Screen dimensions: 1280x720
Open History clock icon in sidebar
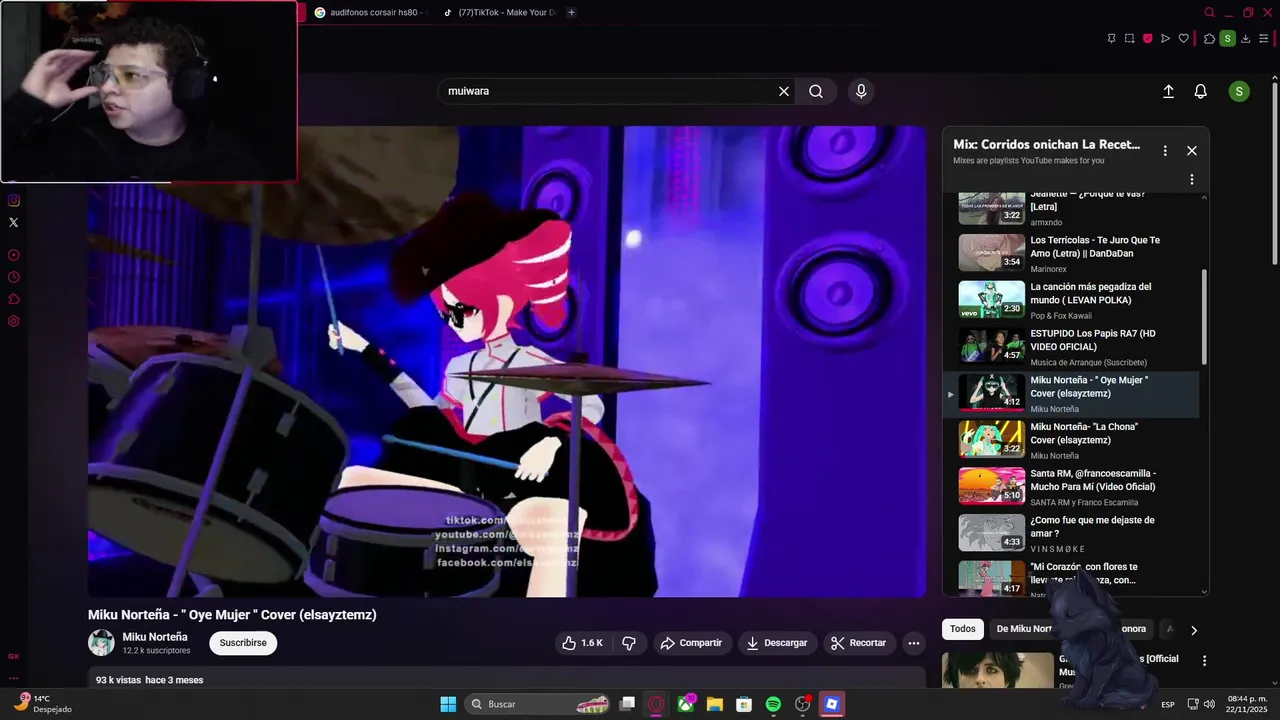[14, 277]
